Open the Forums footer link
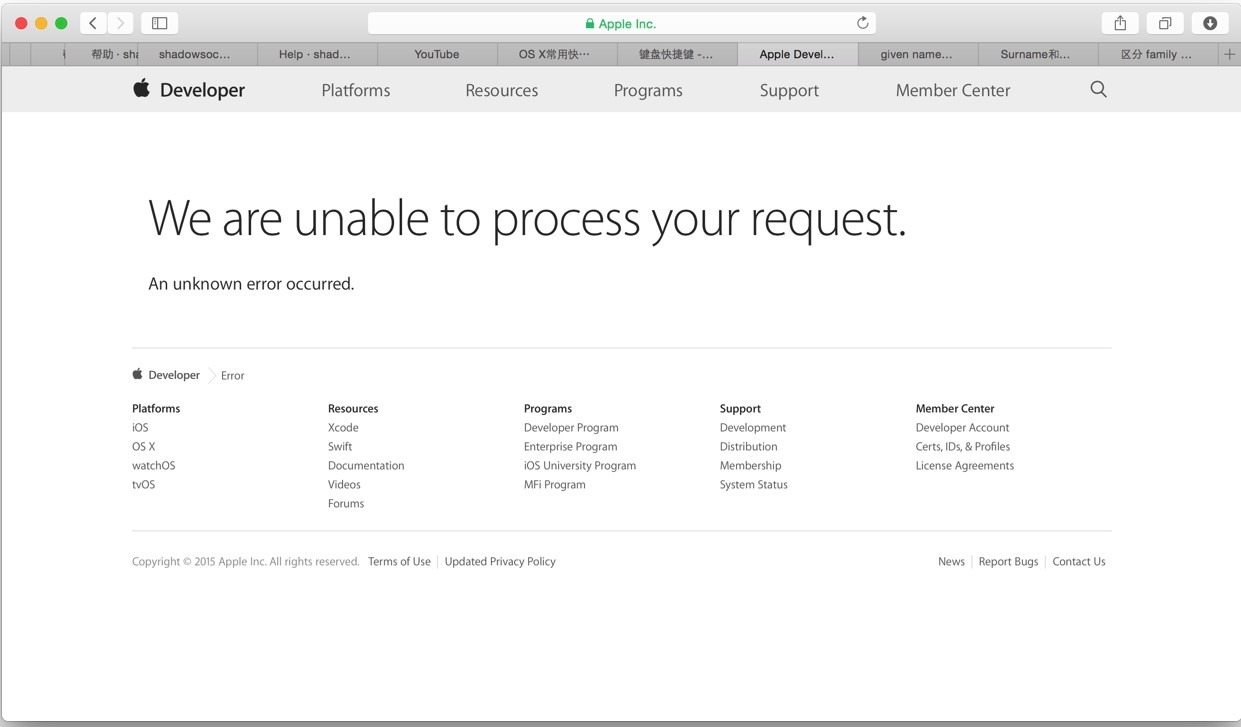The height and width of the screenshot is (727, 1241). (x=346, y=504)
